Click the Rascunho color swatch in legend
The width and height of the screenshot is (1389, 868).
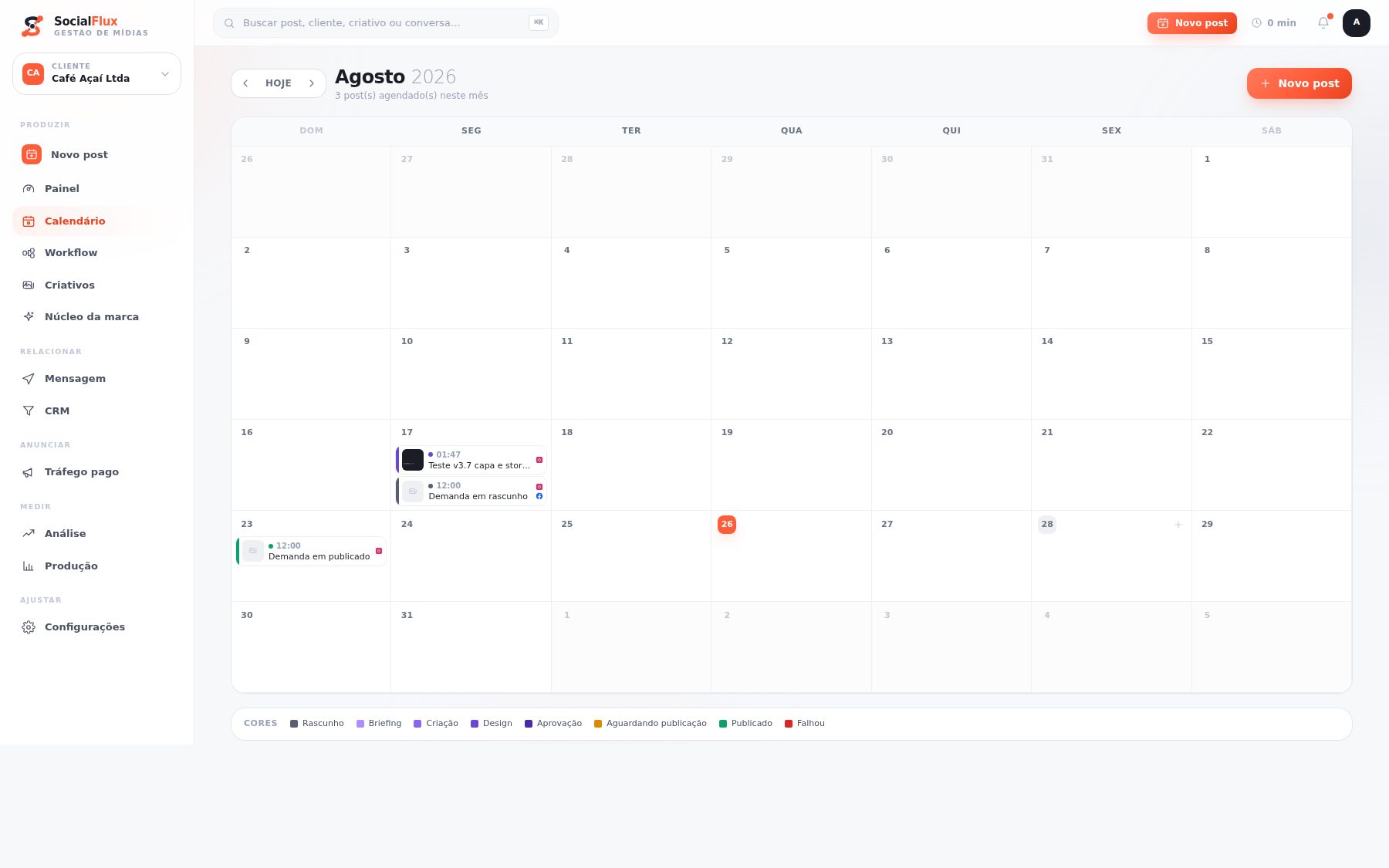294,724
